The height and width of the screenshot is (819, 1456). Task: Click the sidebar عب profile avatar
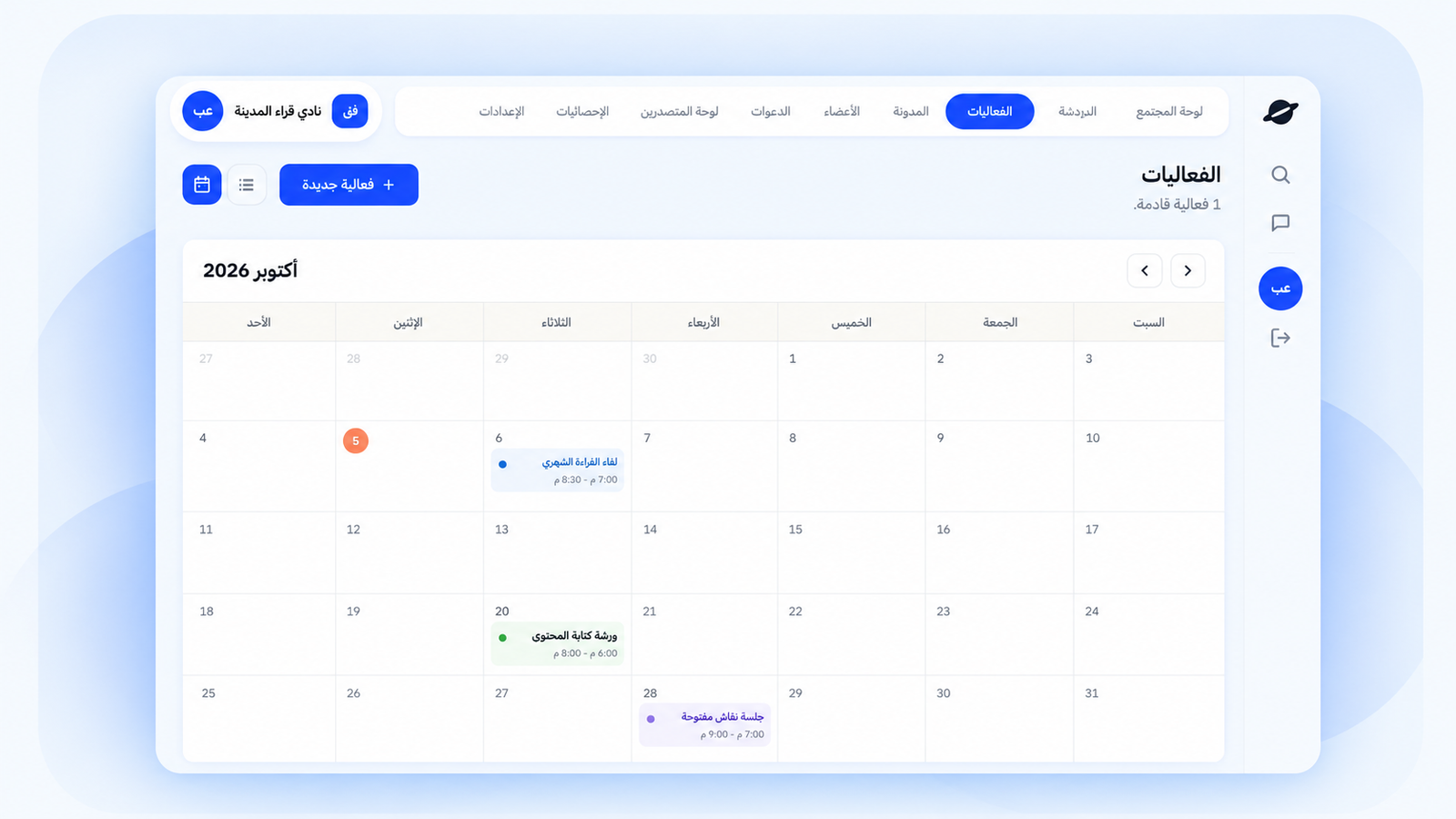point(1280,288)
